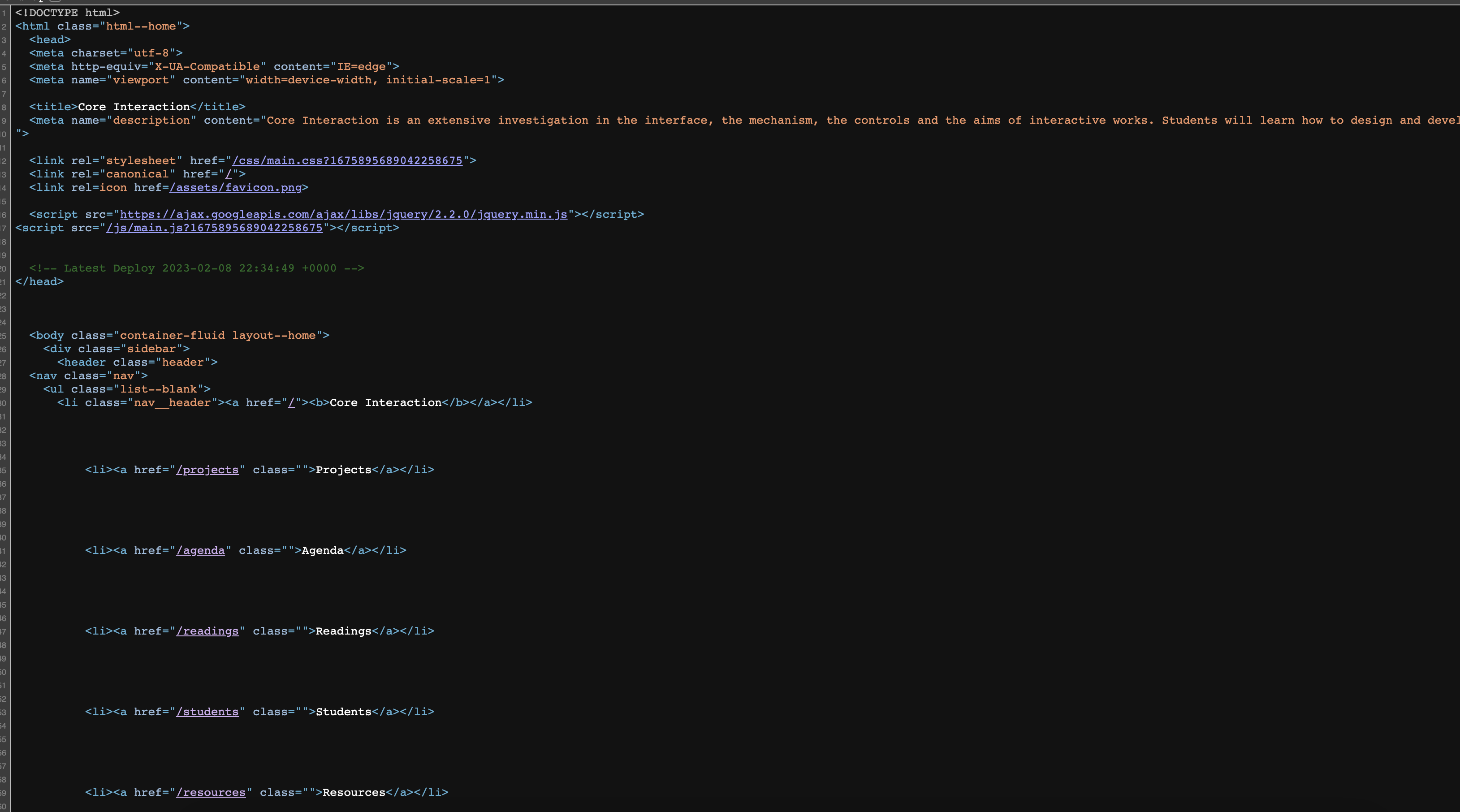Image resolution: width=1460 pixels, height=812 pixels.
Task: Click the title text "Core Interaction"
Action: (x=134, y=107)
